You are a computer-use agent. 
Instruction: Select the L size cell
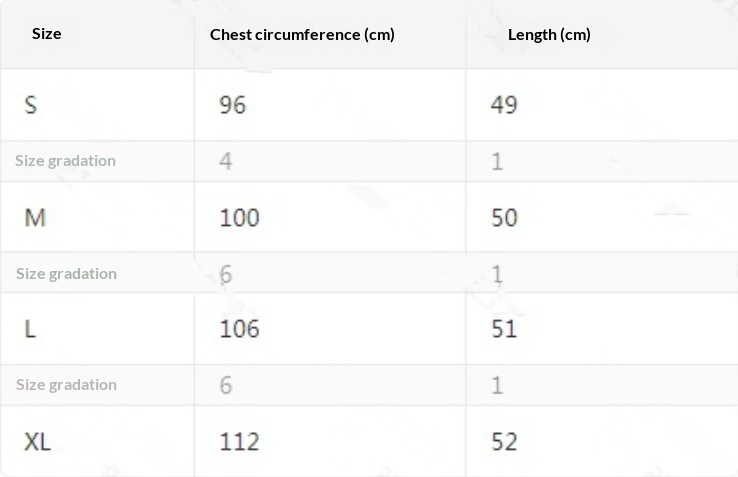pyautogui.click(x=30, y=328)
